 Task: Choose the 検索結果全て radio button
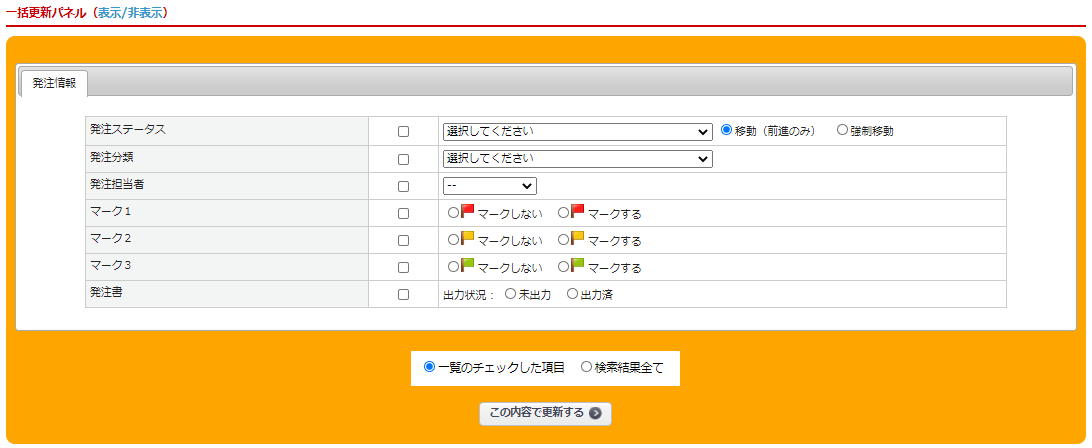[x=587, y=367]
